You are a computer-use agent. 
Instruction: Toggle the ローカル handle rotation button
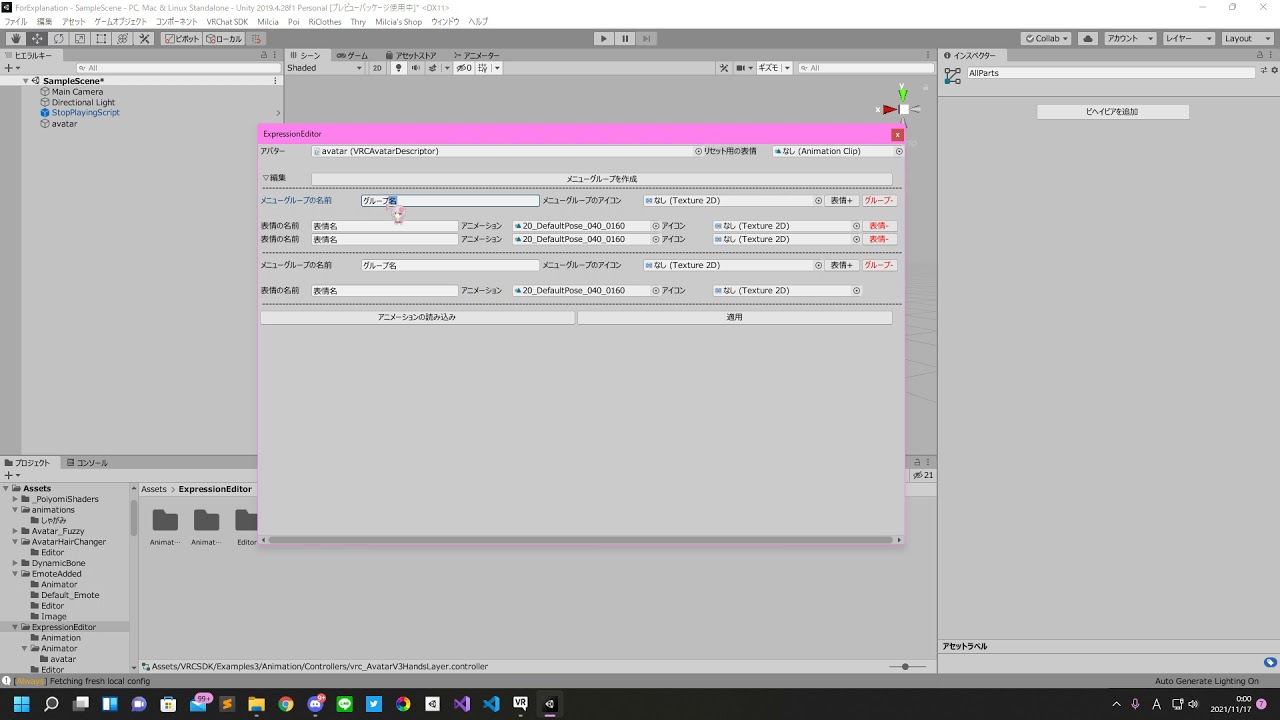tap(224, 39)
